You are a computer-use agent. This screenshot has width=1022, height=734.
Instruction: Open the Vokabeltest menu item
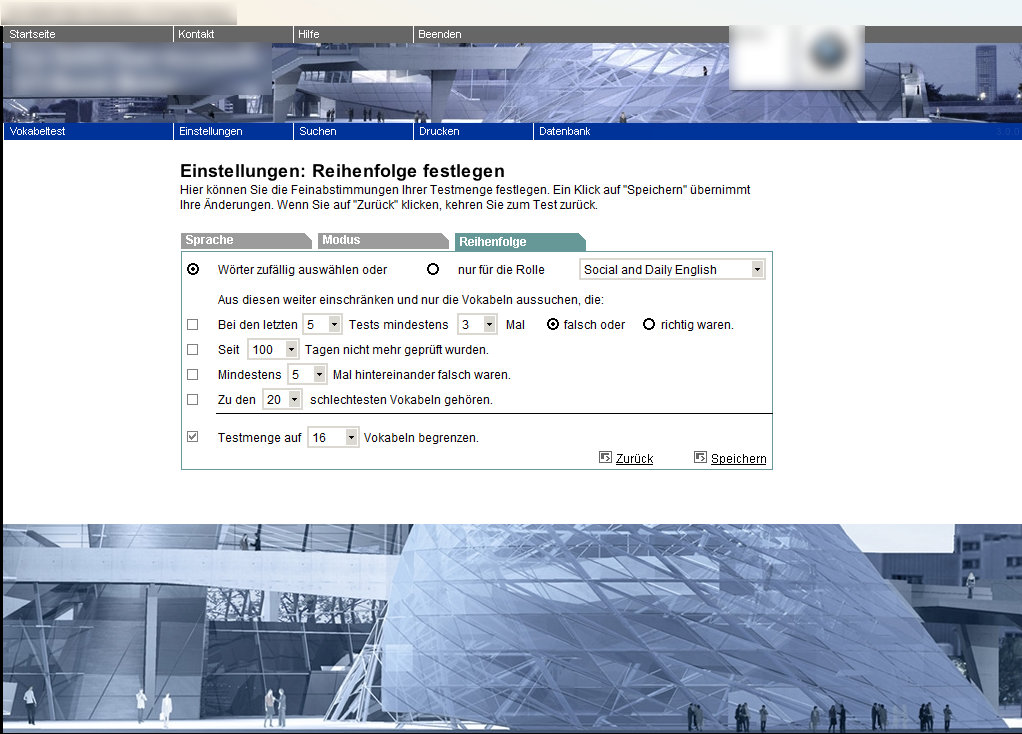(37, 131)
